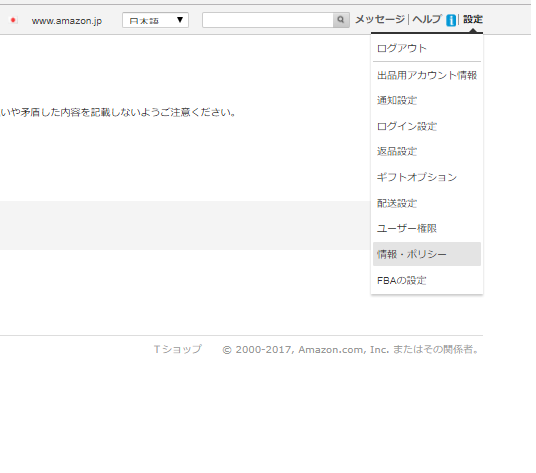The image size is (536, 473).
Task: Open the 日本語 language dropdown
Action: 156,20
